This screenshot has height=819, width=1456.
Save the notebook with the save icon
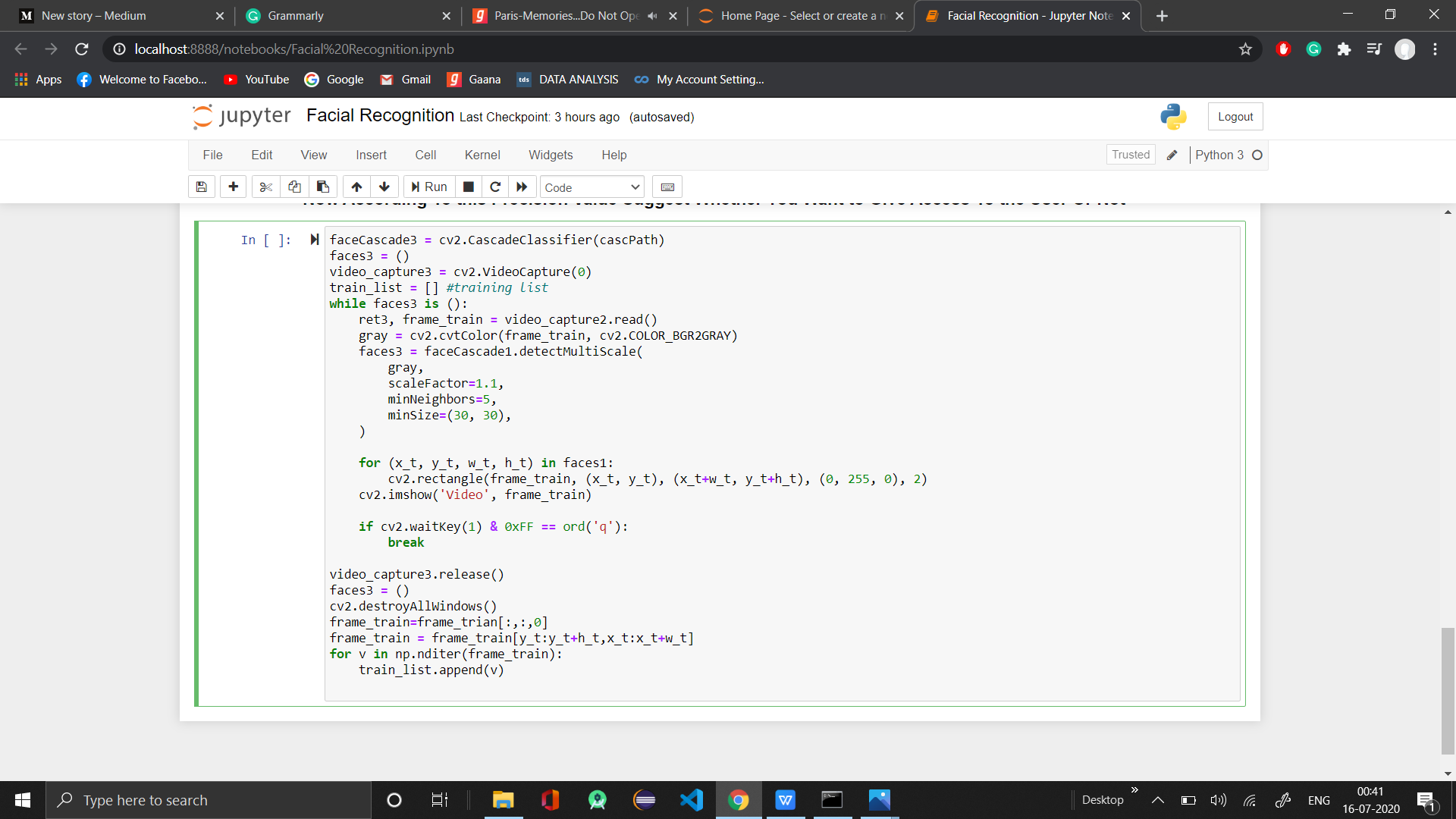point(202,187)
